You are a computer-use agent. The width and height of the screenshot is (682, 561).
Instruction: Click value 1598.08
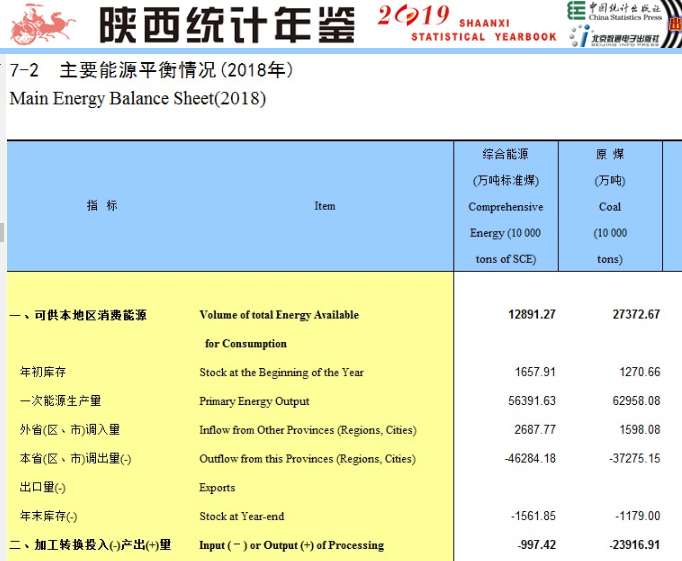(x=640, y=430)
